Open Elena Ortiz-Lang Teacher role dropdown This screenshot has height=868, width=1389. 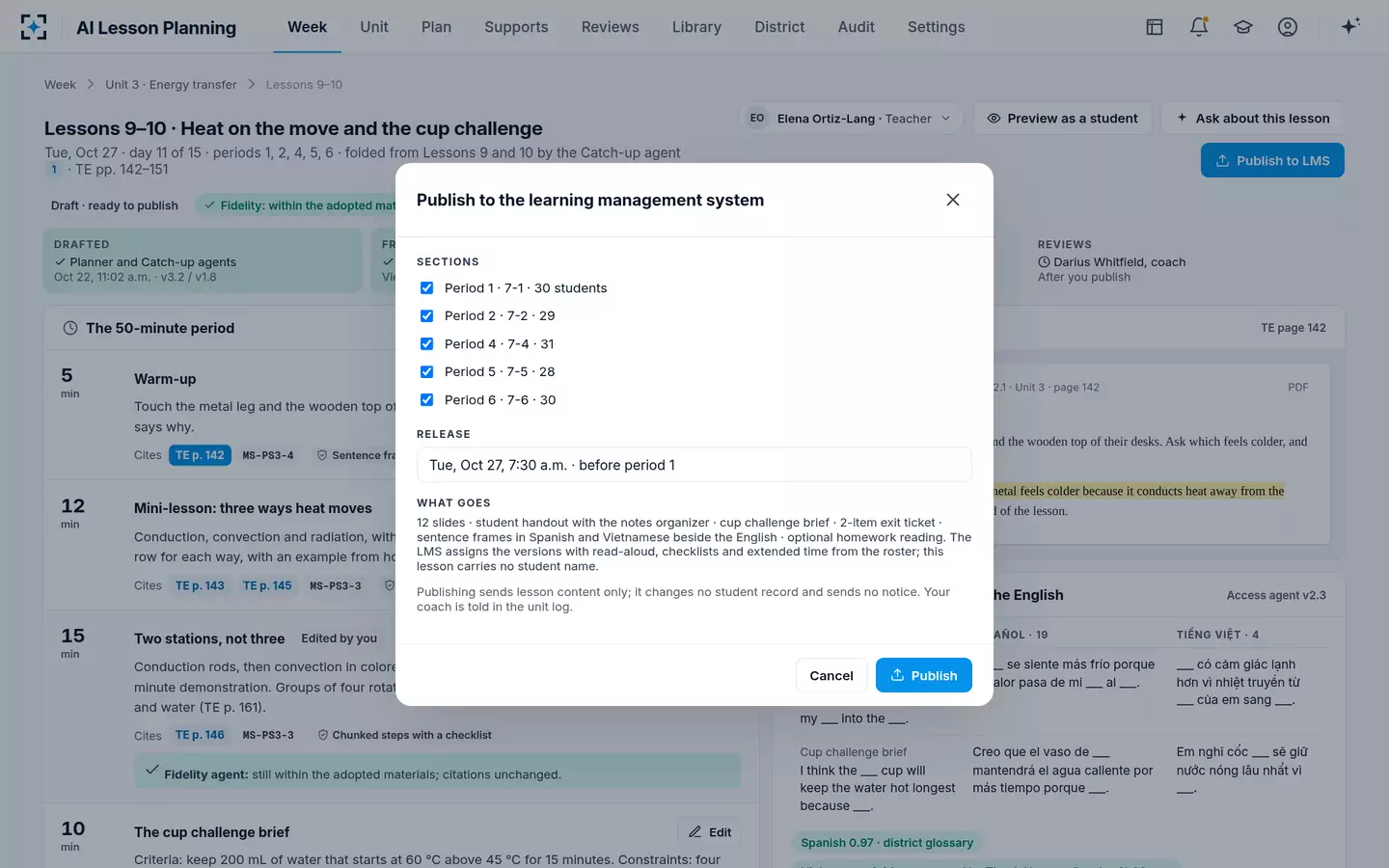(852, 119)
